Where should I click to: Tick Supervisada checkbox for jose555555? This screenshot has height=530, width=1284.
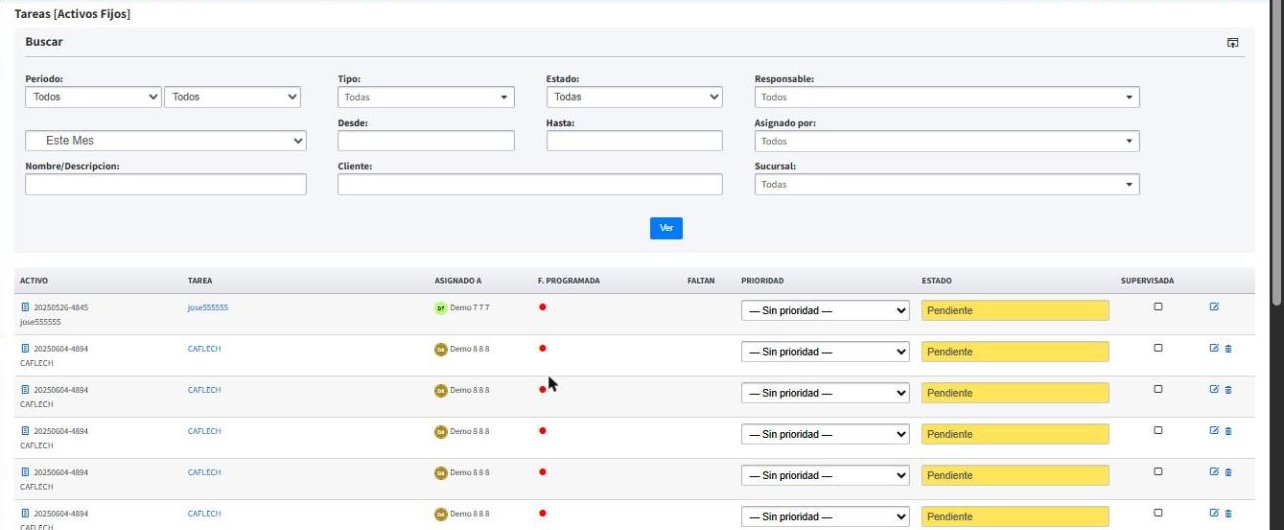[x=1158, y=307]
